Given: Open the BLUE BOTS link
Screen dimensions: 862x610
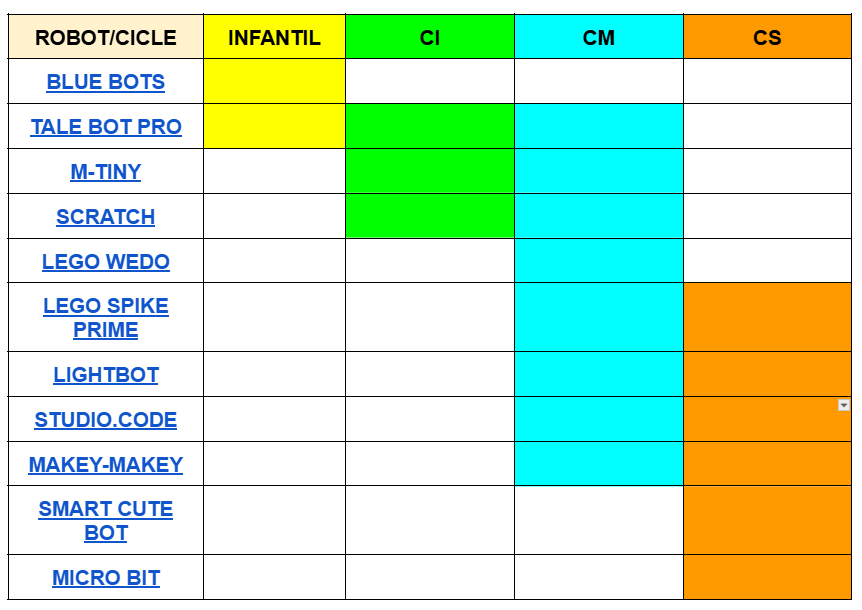Looking at the screenshot, I should (x=105, y=82).
